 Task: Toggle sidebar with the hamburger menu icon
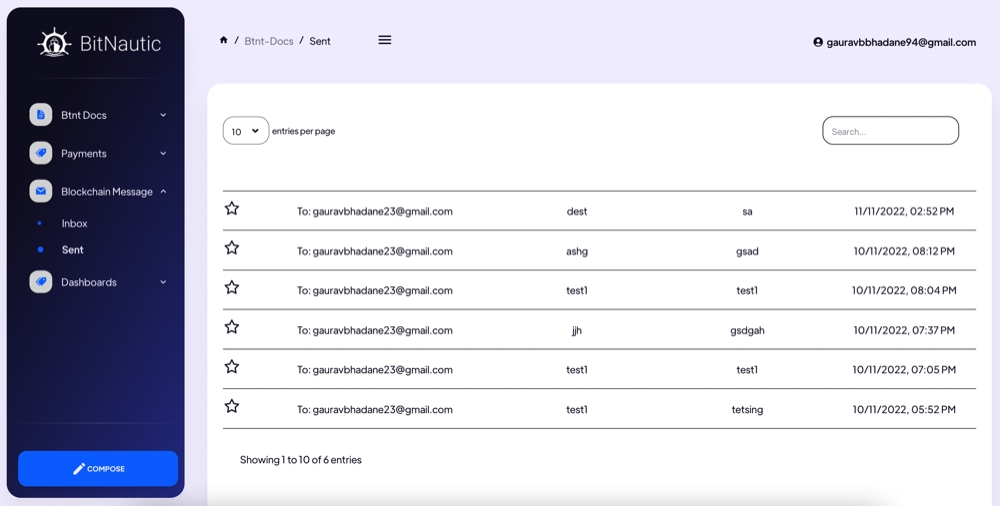click(385, 40)
